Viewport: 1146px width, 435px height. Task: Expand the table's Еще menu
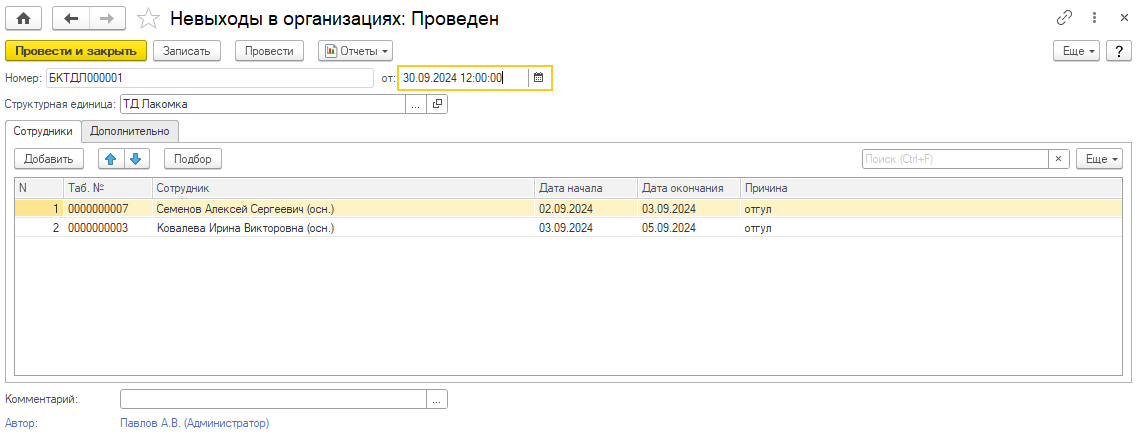(x=1099, y=158)
